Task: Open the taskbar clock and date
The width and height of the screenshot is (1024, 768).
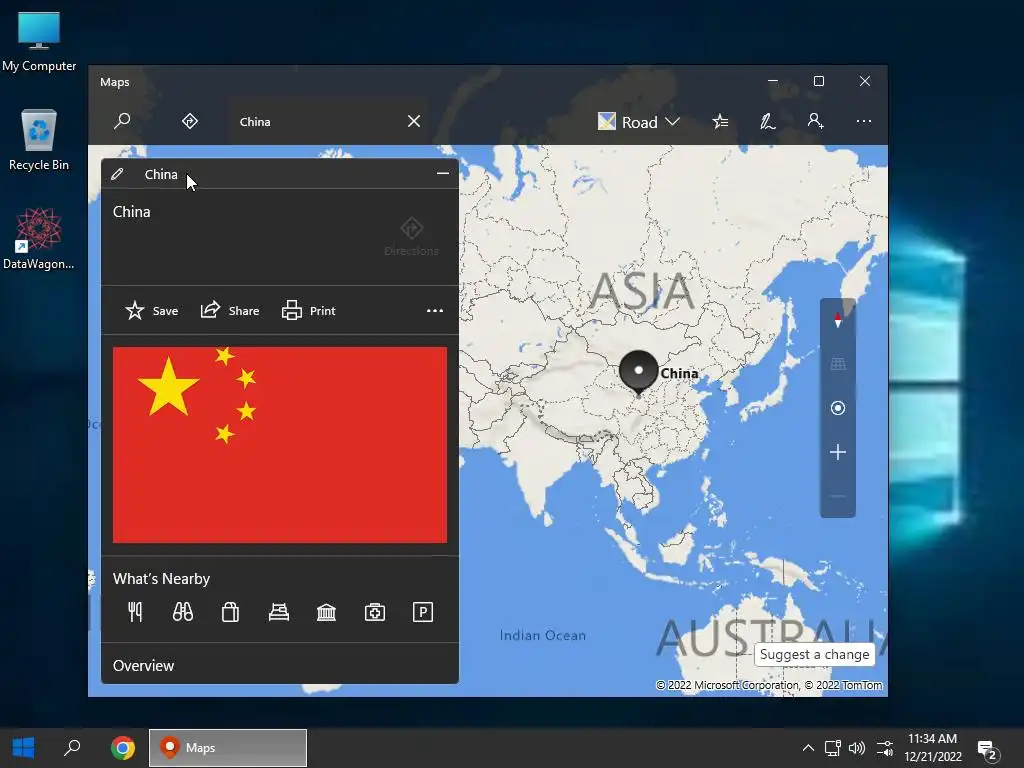Action: click(933, 748)
